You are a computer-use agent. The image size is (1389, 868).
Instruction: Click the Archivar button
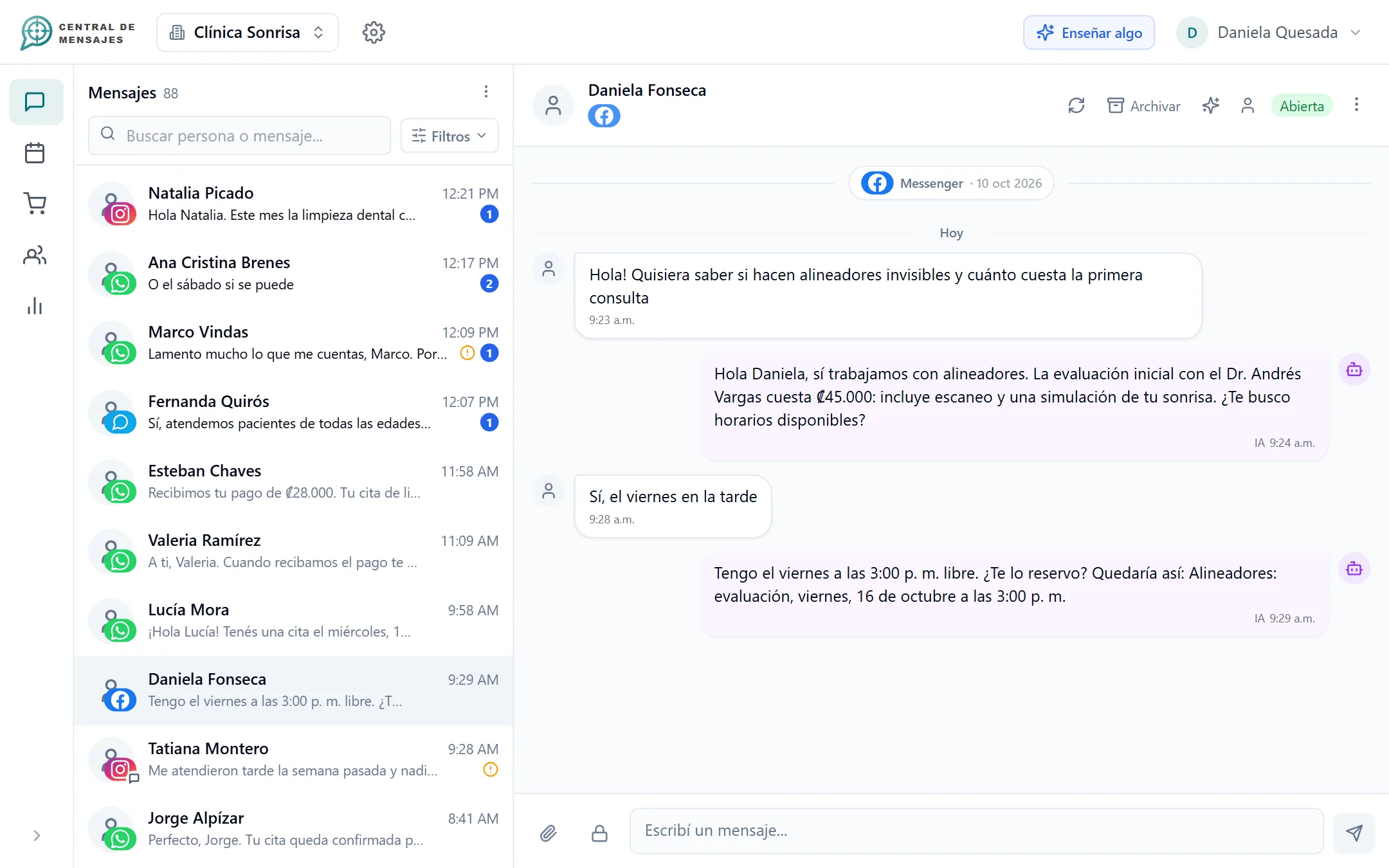(1144, 106)
